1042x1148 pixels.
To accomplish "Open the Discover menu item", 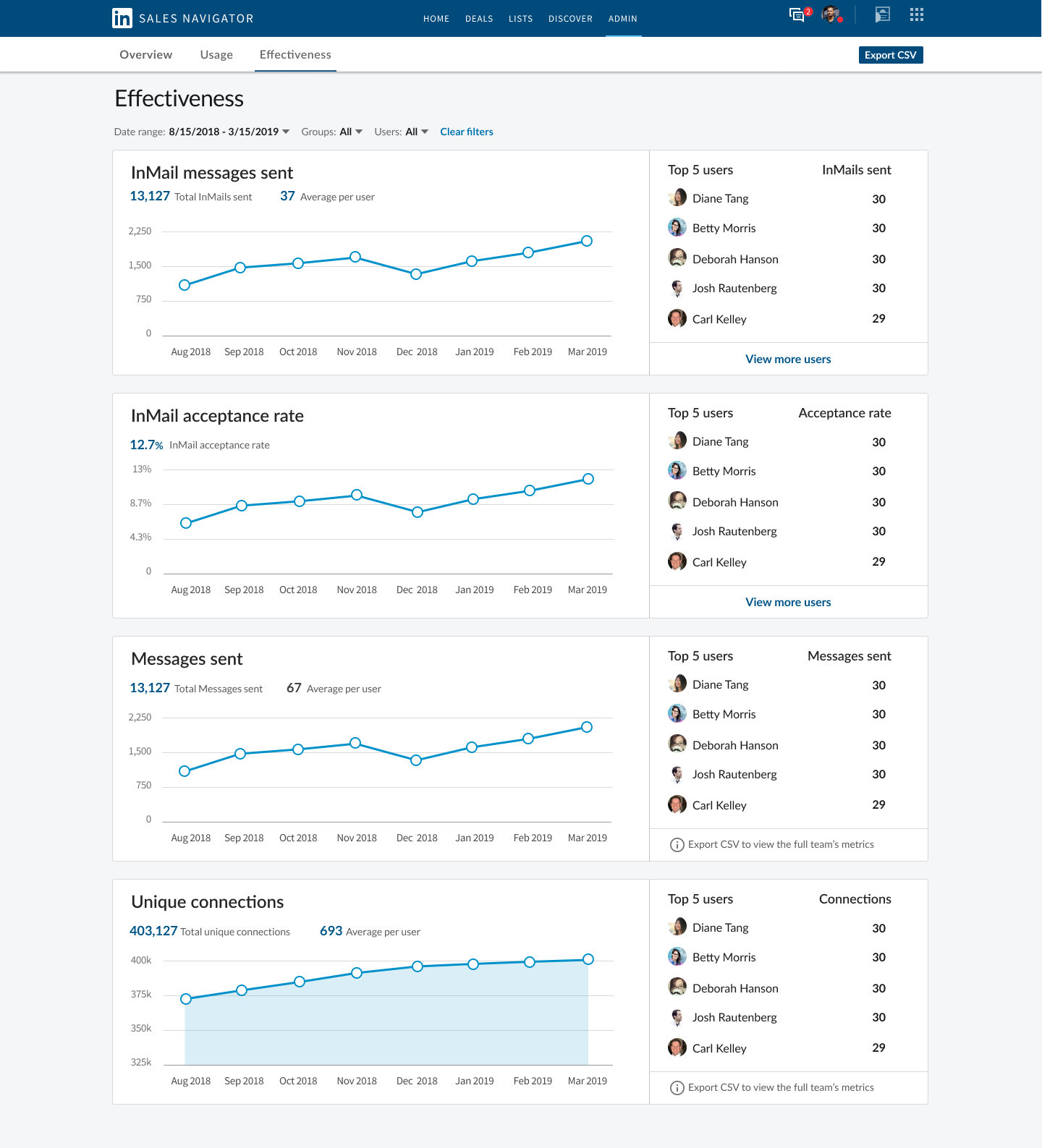I will click(570, 19).
